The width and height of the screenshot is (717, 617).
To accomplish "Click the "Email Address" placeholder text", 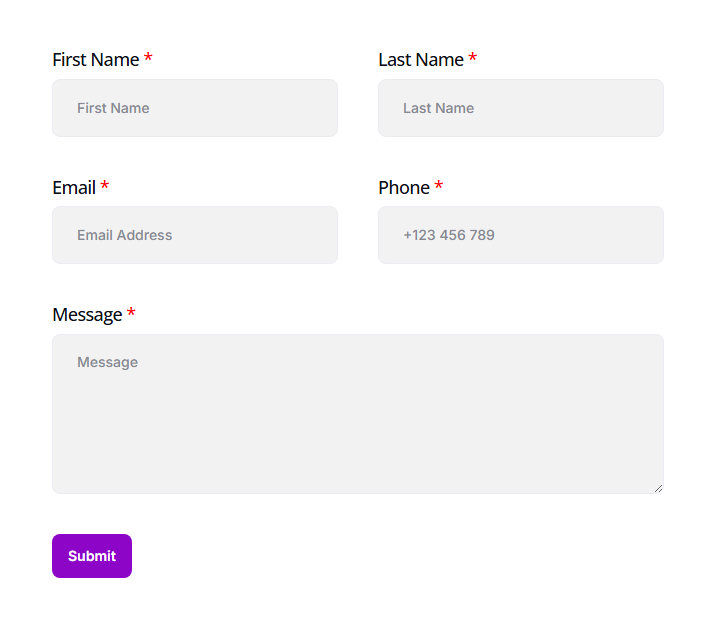I will click(125, 235).
